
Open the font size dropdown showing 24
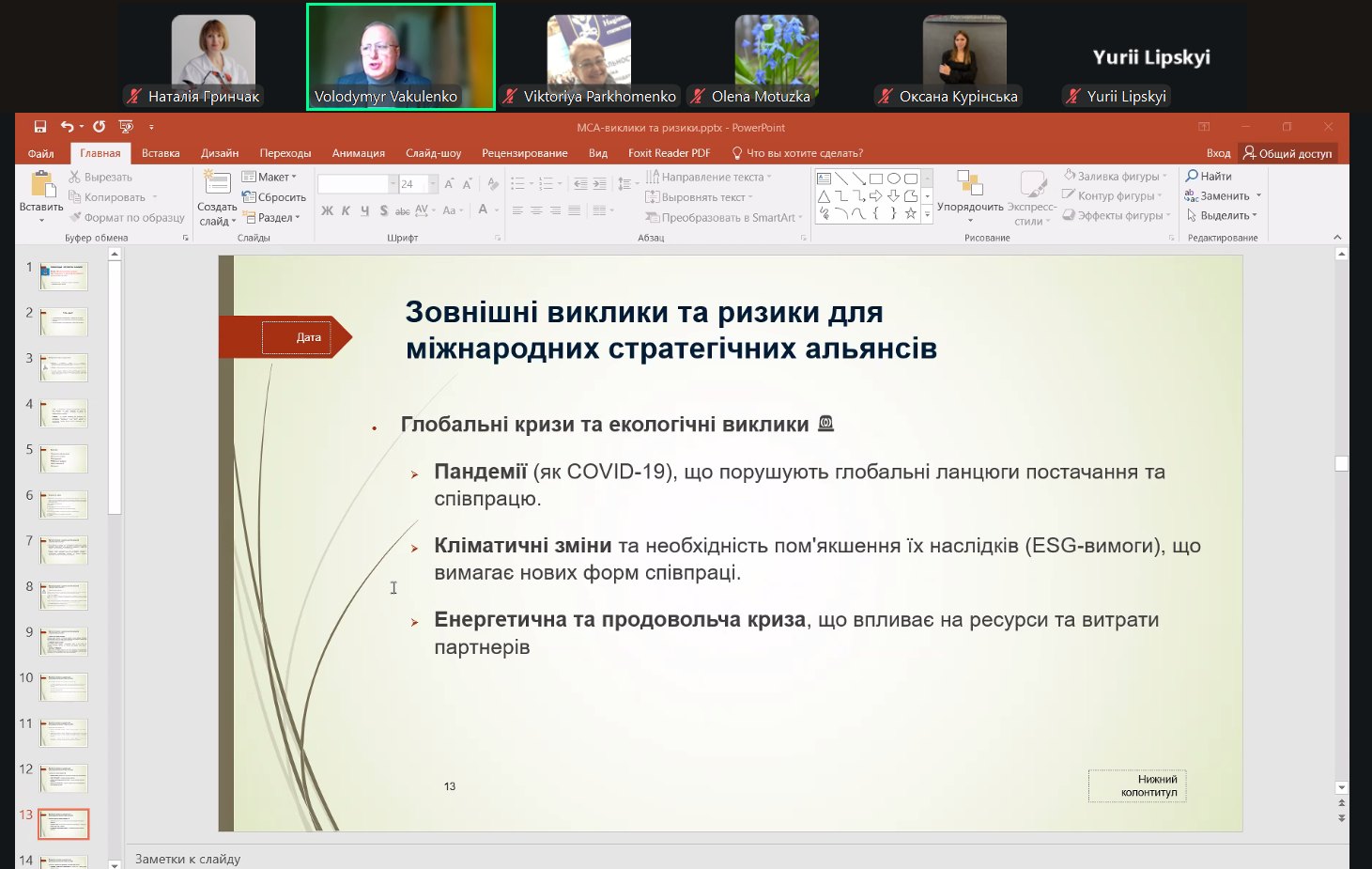click(x=433, y=184)
